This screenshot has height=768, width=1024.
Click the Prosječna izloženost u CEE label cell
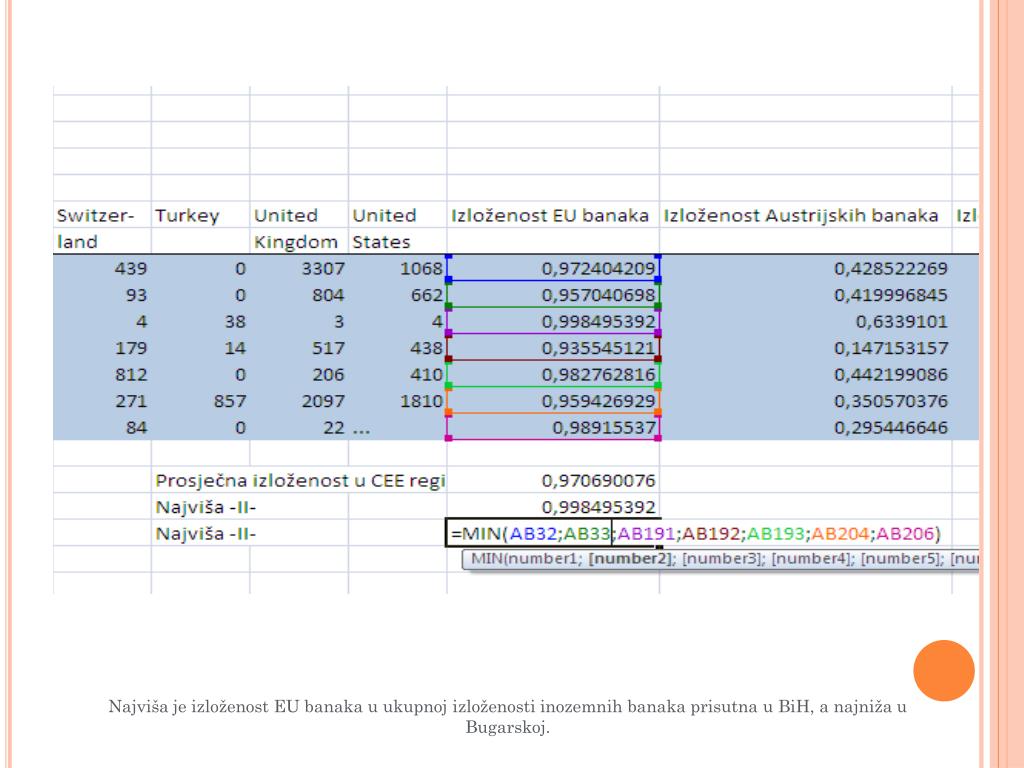(x=298, y=480)
